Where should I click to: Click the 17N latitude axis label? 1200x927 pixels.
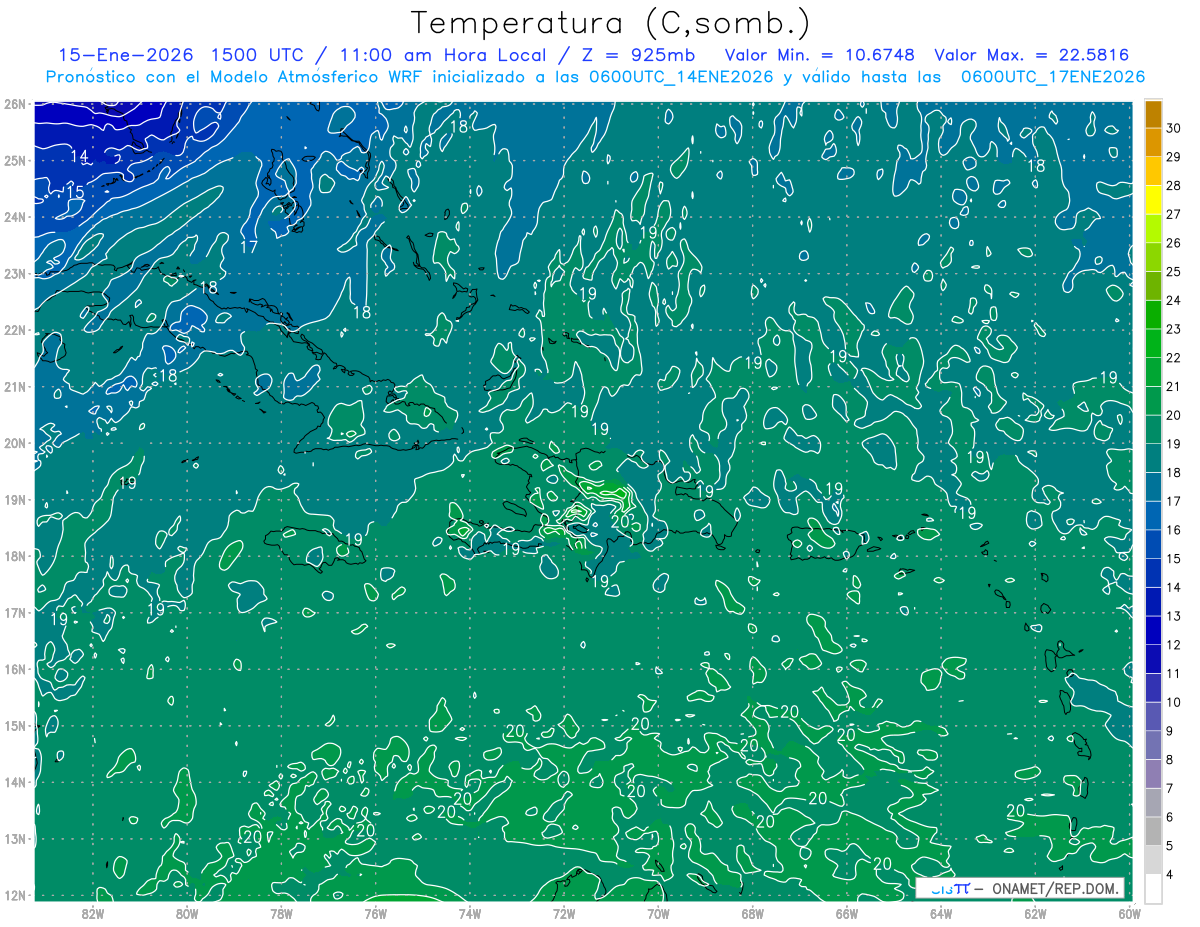tap(15, 612)
